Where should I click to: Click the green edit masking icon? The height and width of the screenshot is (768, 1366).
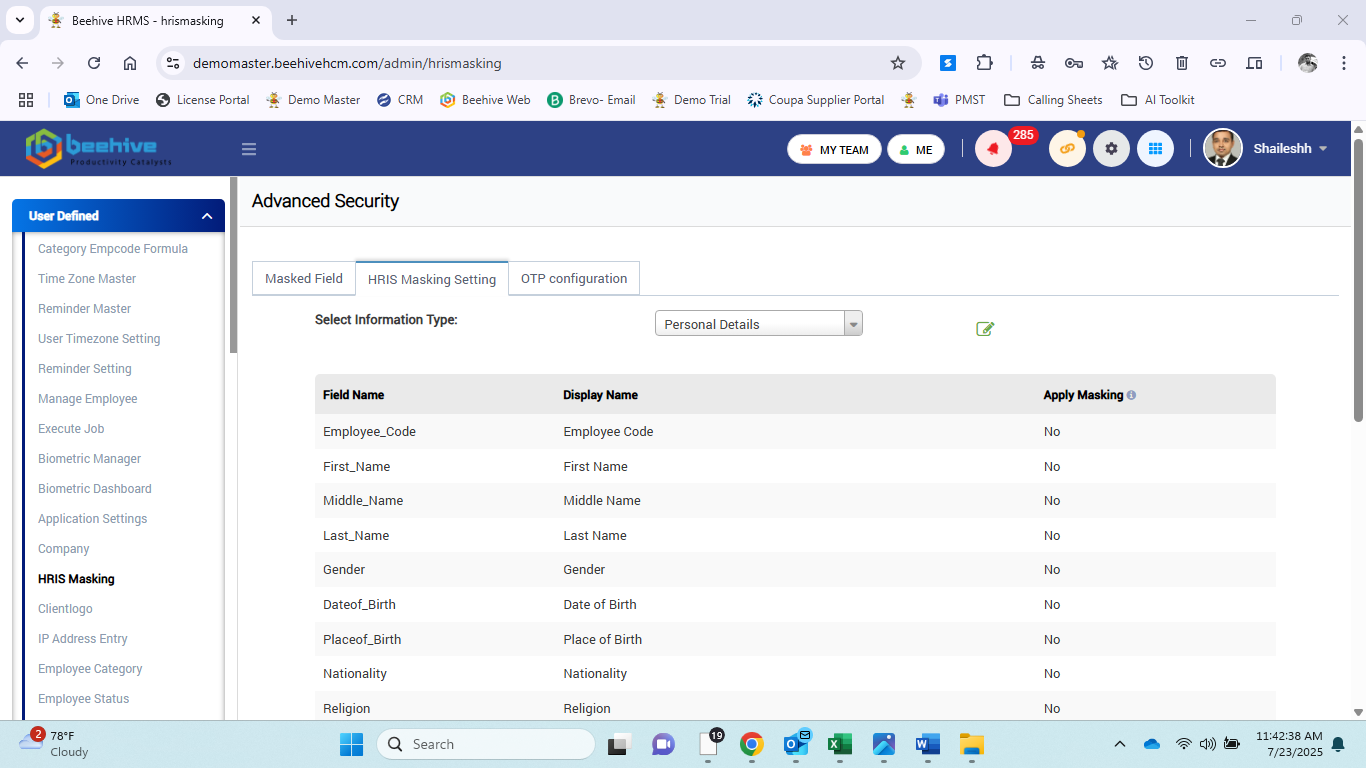(985, 329)
